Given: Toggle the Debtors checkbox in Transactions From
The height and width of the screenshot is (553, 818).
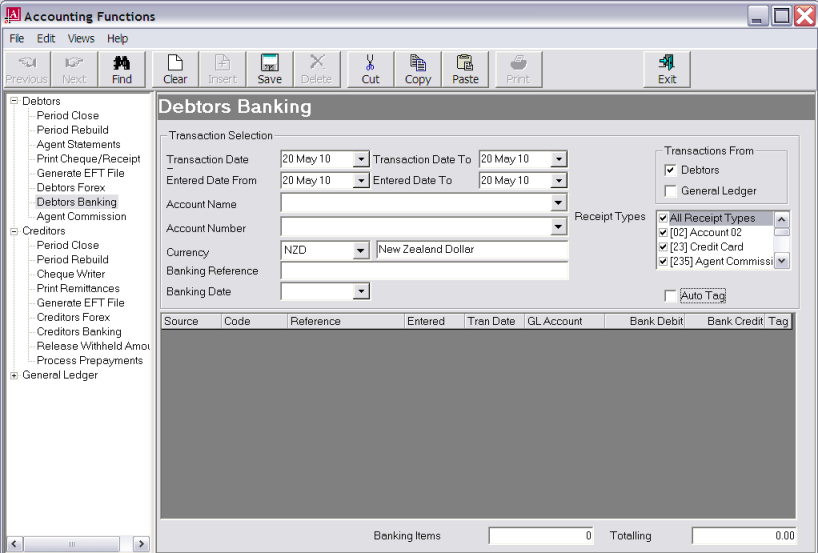Looking at the screenshot, I should click(x=670, y=170).
